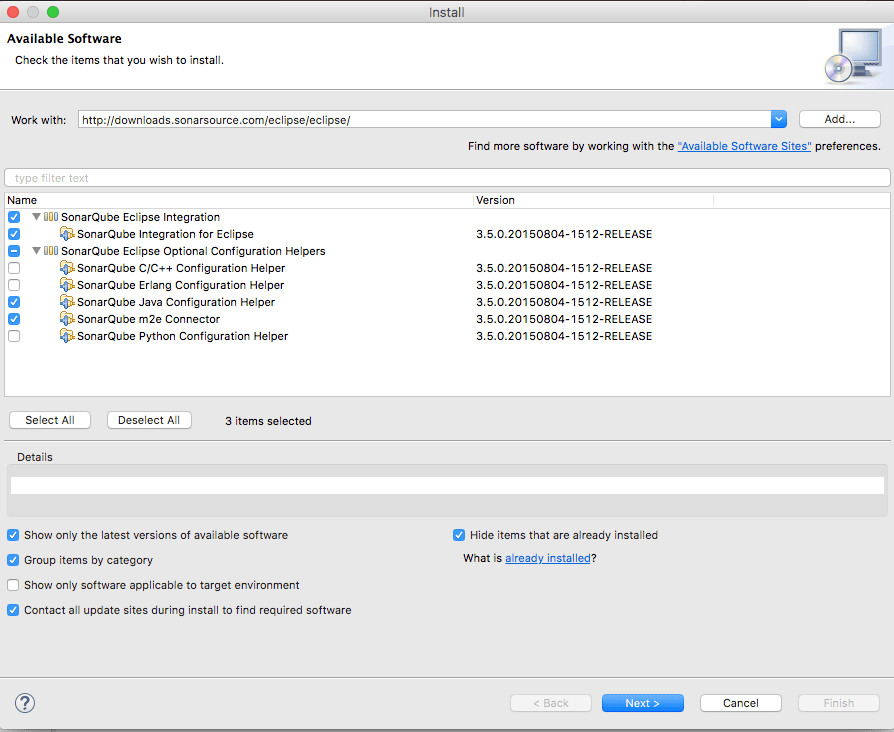Collapse SonarQube Eclipse Integration tree node
Viewport: 894px width, 732px height.
[x=36, y=217]
